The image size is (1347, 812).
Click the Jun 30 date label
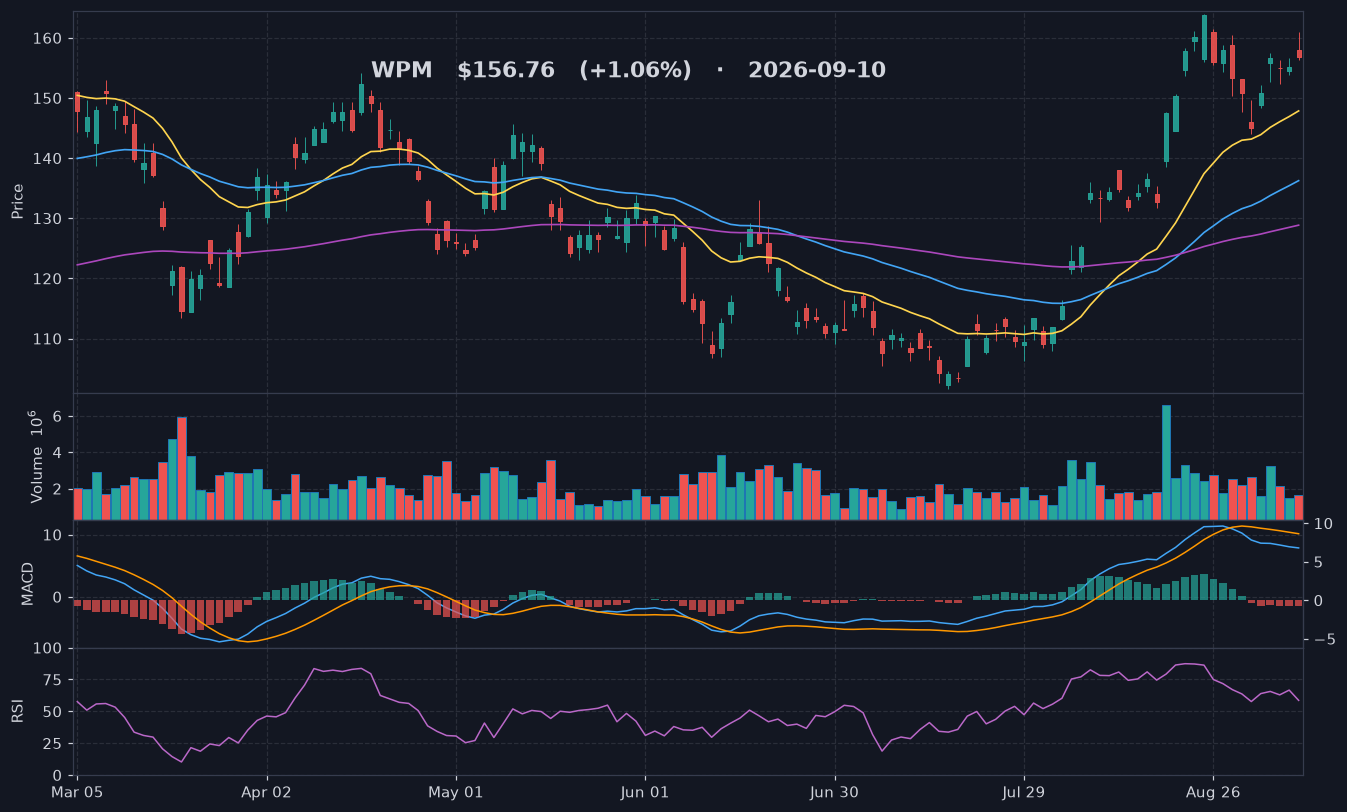click(835, 792)
